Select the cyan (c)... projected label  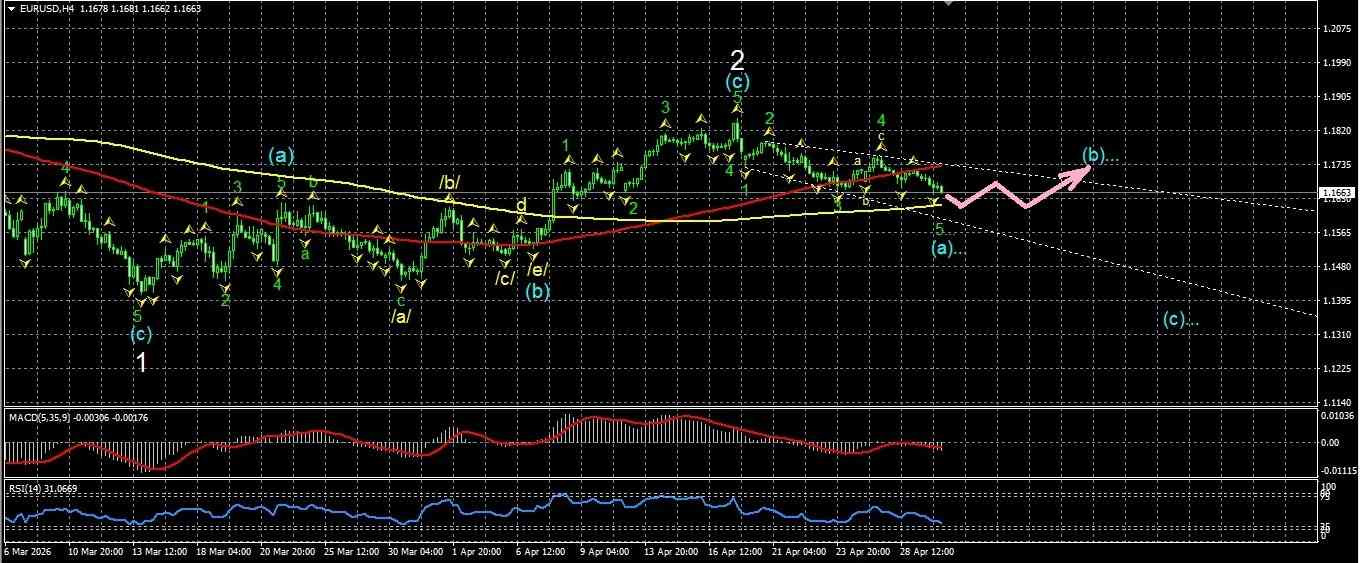point(1181,320)
